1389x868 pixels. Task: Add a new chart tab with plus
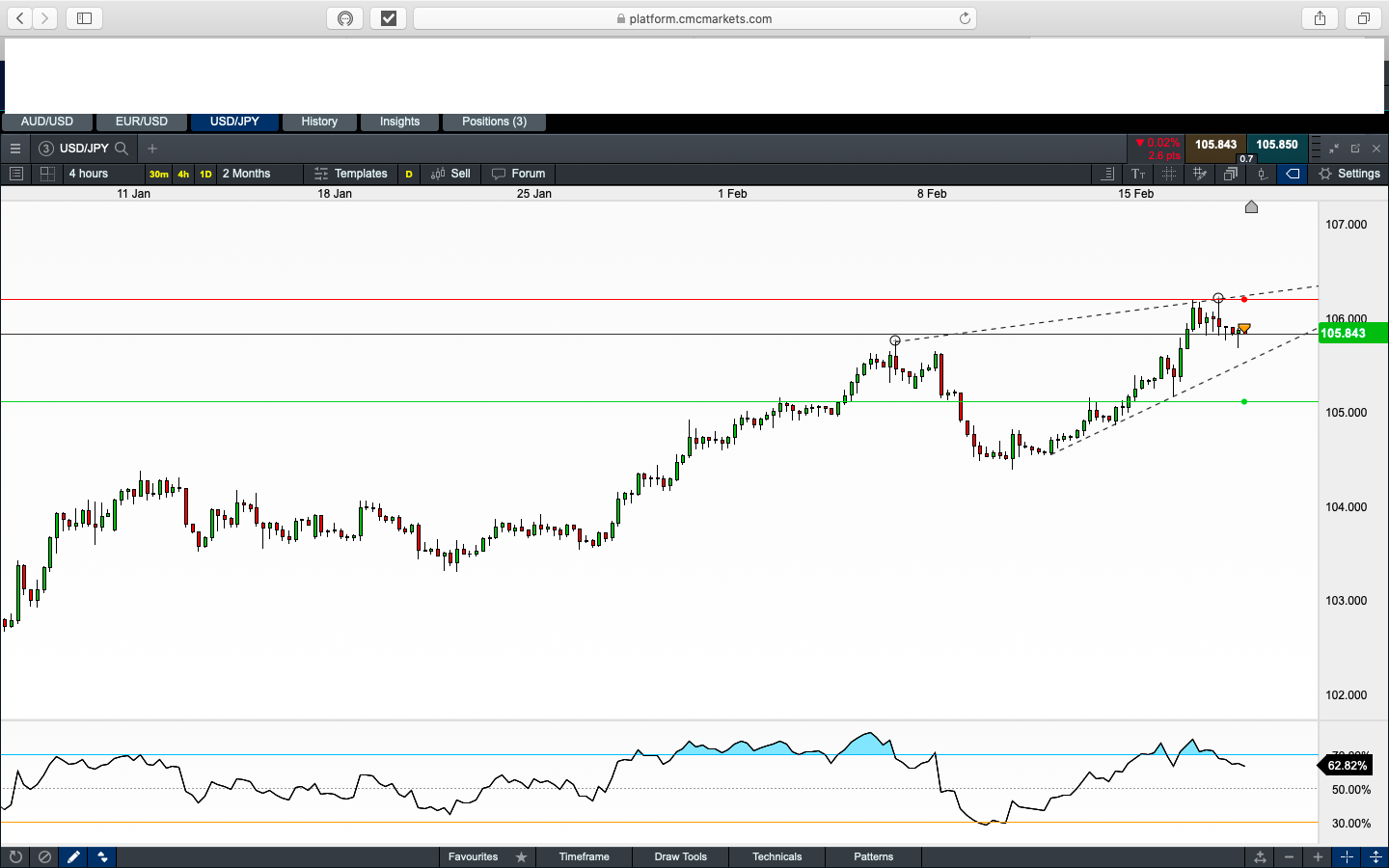point(152,149)
